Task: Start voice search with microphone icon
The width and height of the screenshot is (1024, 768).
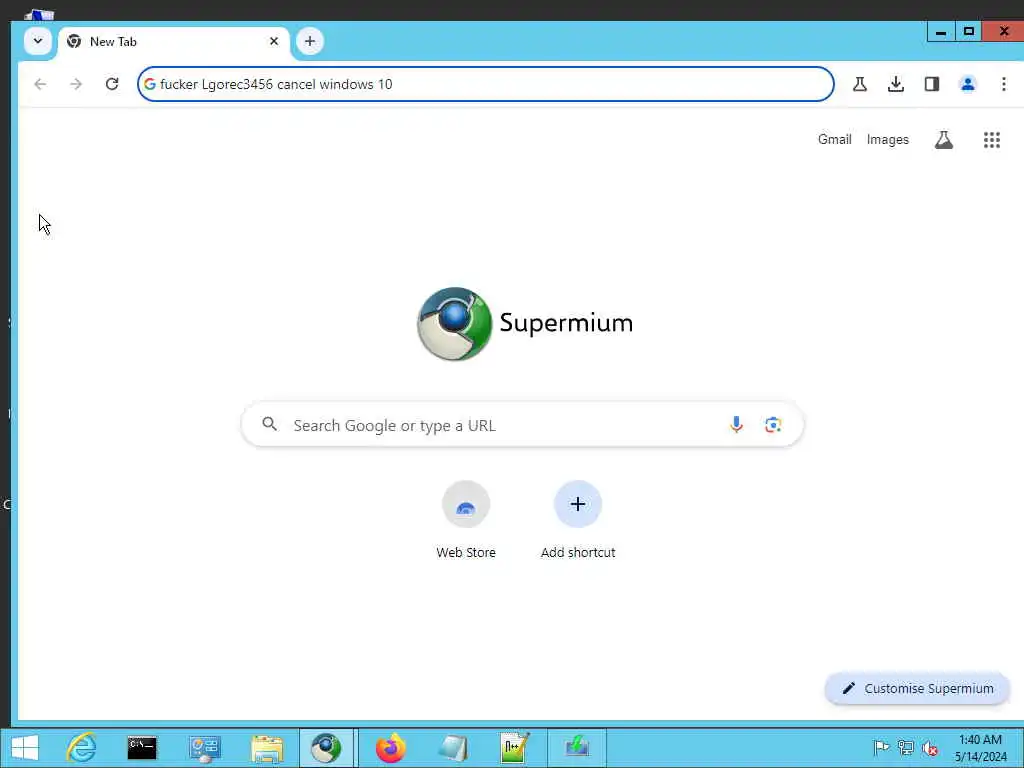Action: click(736, 425)
